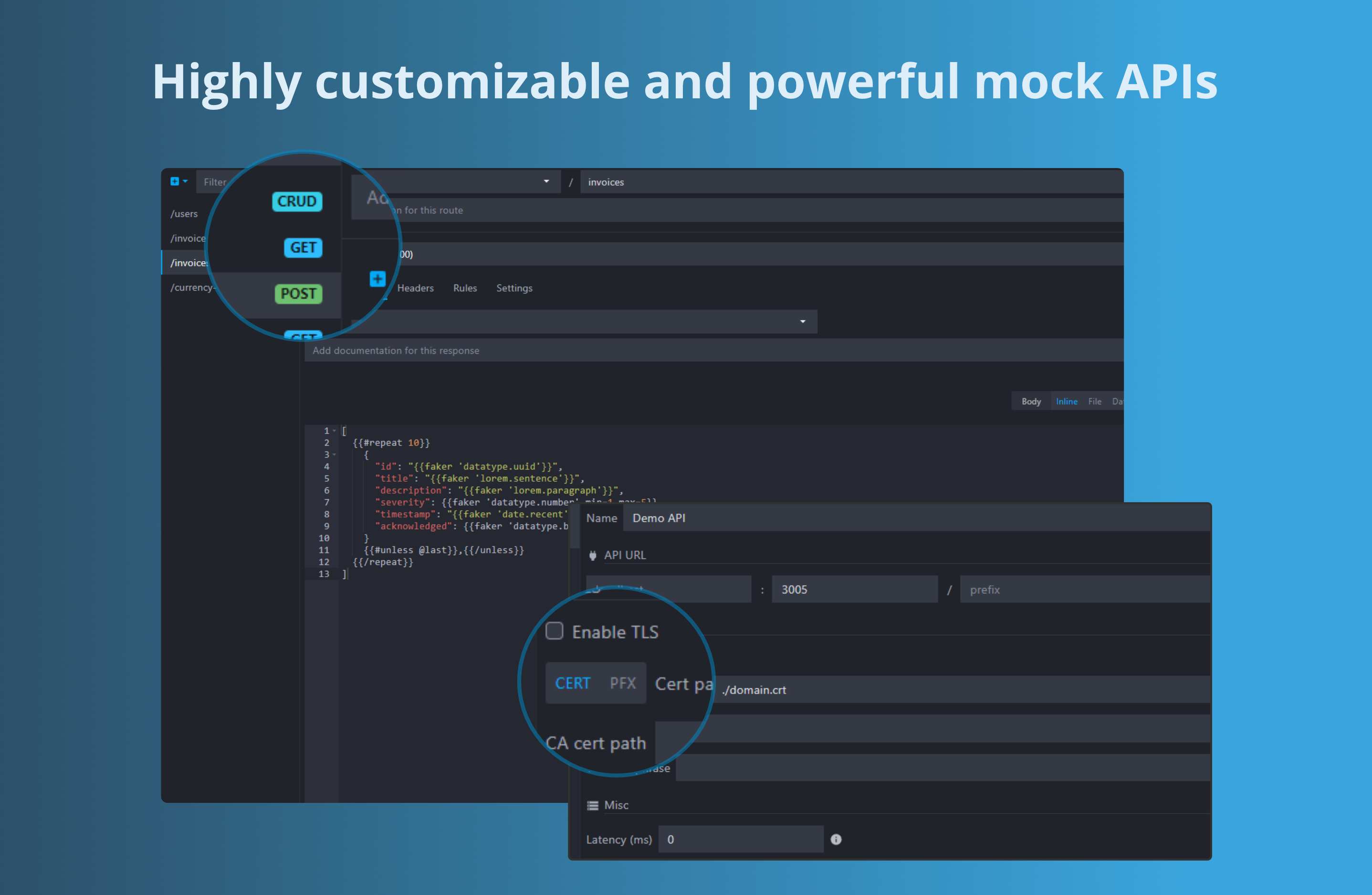Collapse line 3 in the code editor
Image resolution: width=1372 pixels, height=895 pixels.
coord(335,454)
